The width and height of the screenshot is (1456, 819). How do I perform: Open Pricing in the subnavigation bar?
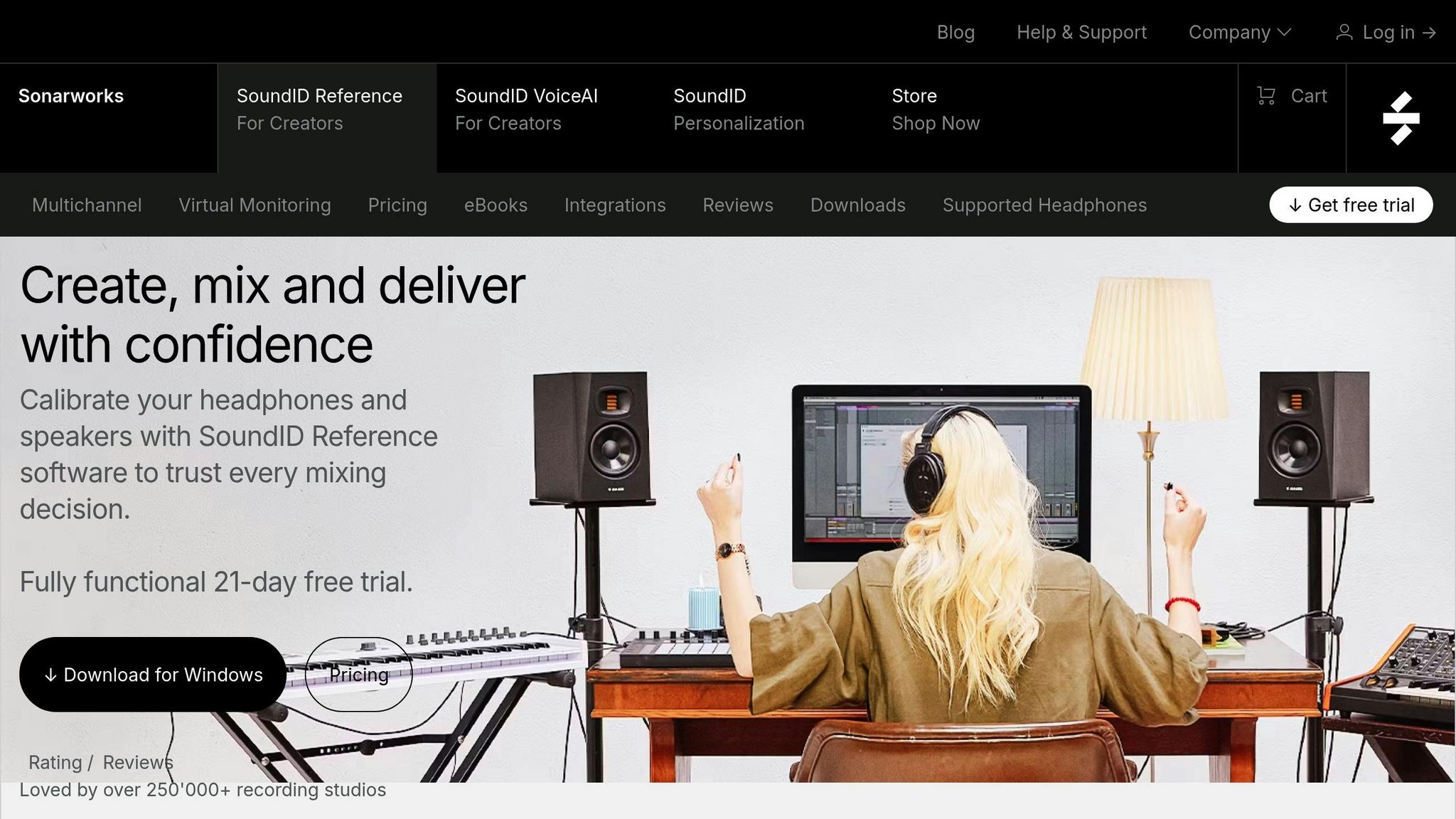point(397,205)
